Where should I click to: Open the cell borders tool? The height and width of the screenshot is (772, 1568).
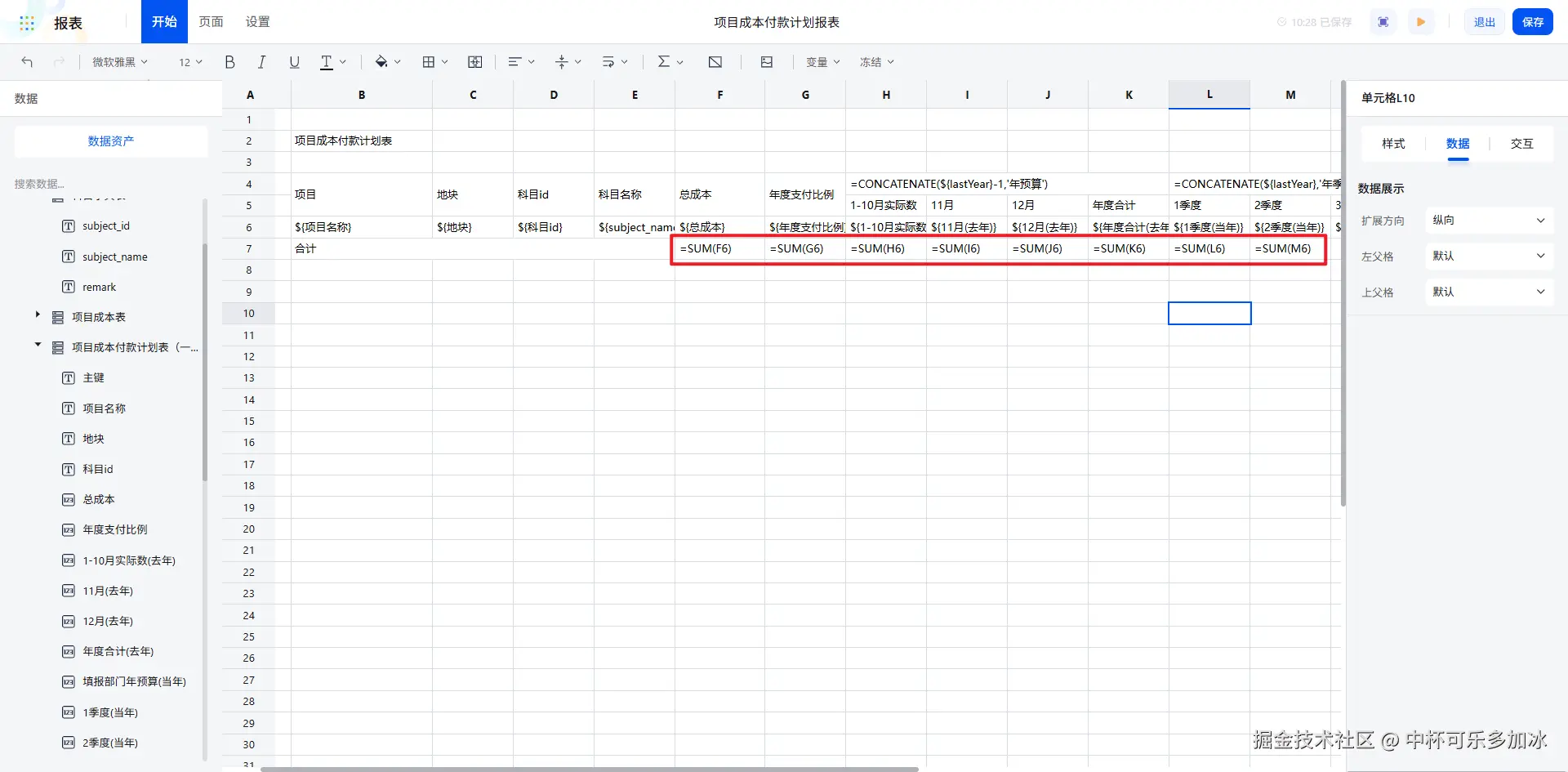[428, 62]
